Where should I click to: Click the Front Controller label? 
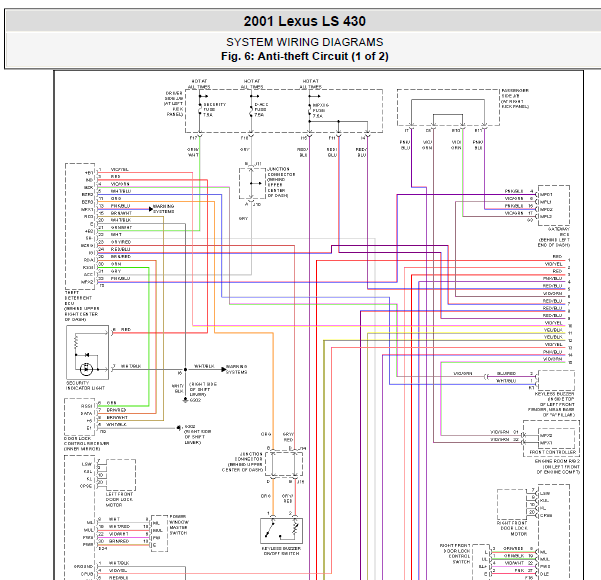pos(553,452)
